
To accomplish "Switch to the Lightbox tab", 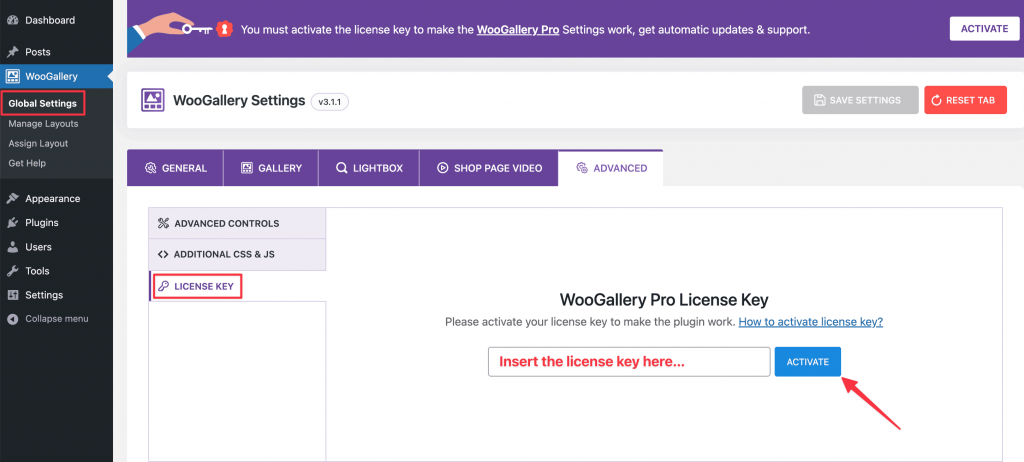I will (x=368, y=168).
